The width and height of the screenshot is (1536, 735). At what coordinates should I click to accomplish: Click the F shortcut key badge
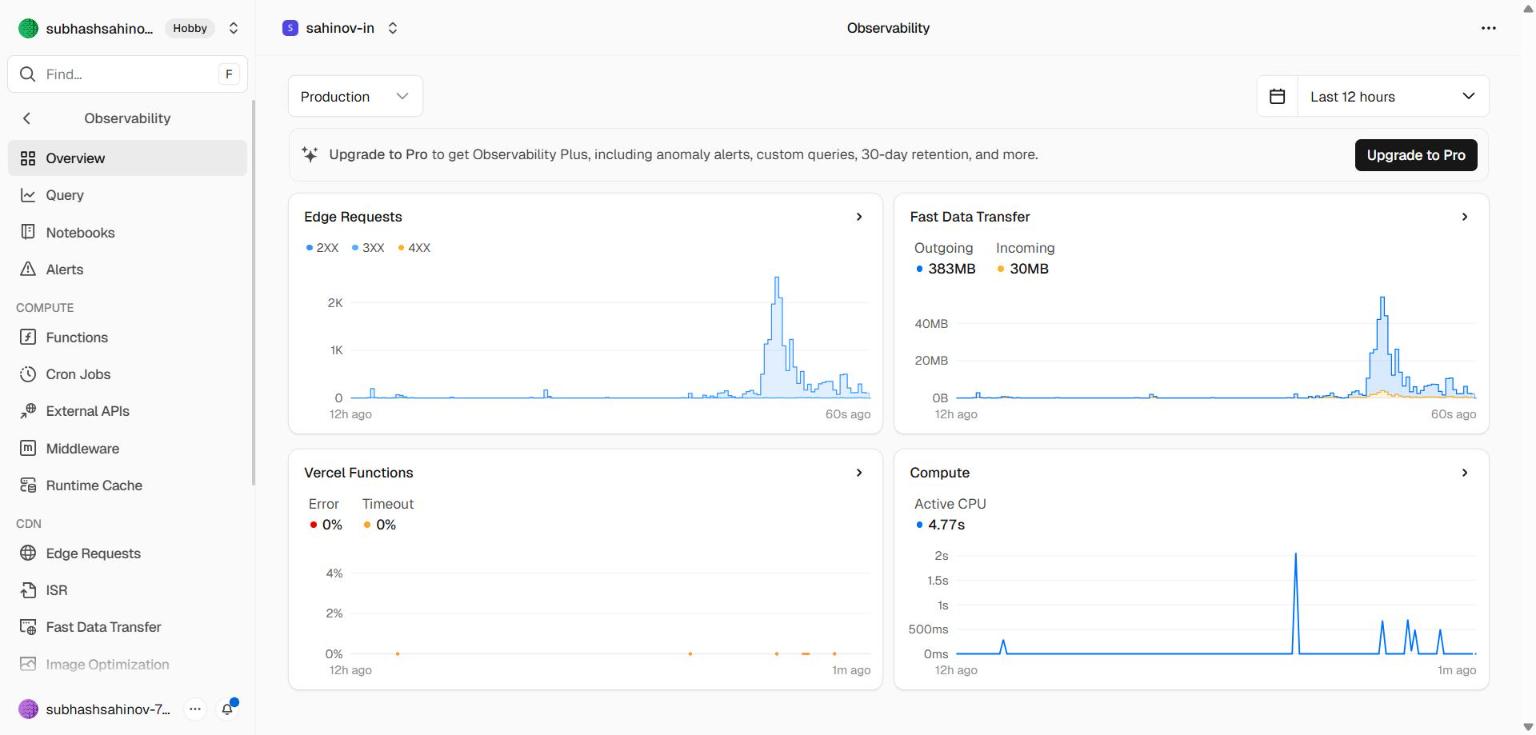[x=229, y=74]
